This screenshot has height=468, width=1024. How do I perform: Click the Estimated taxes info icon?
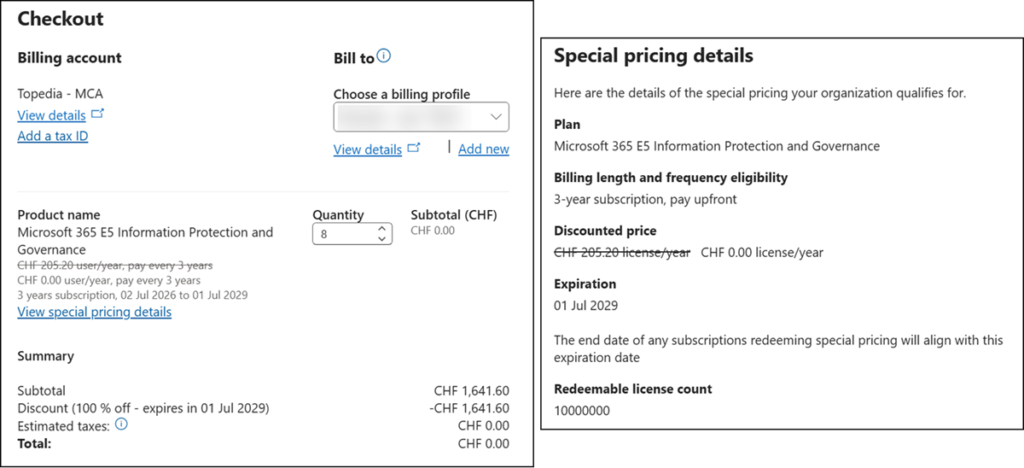pos(121,424)
